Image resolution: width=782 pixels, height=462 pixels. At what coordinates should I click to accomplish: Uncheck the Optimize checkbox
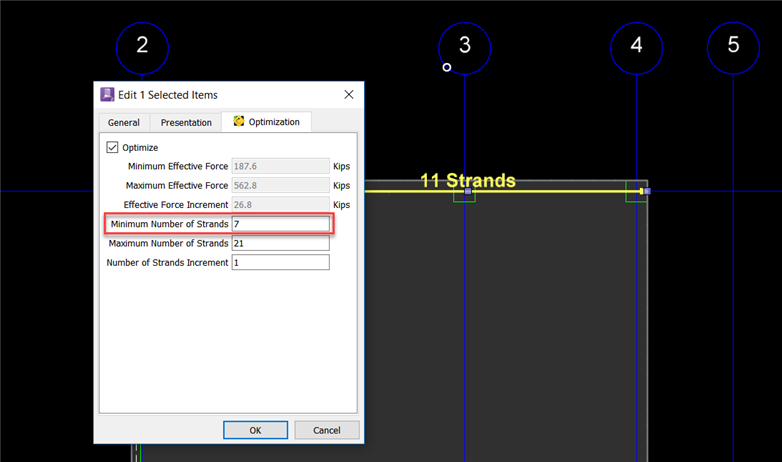[112, 147]
